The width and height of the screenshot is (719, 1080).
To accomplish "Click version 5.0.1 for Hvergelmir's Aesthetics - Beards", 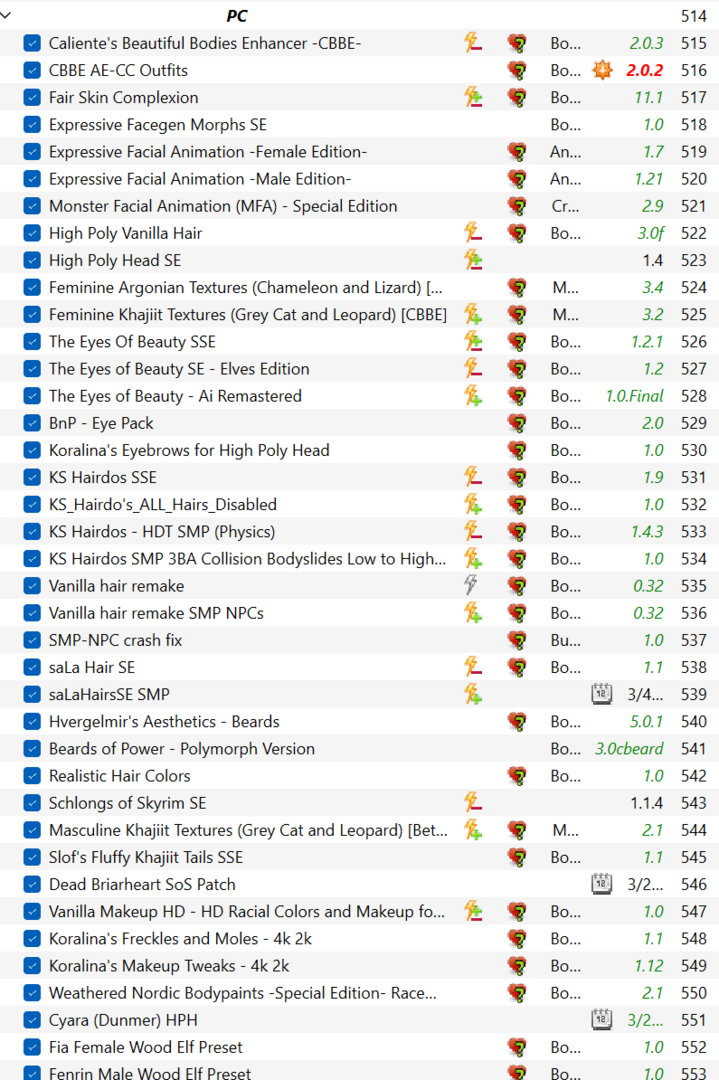I will coord(647,722).
